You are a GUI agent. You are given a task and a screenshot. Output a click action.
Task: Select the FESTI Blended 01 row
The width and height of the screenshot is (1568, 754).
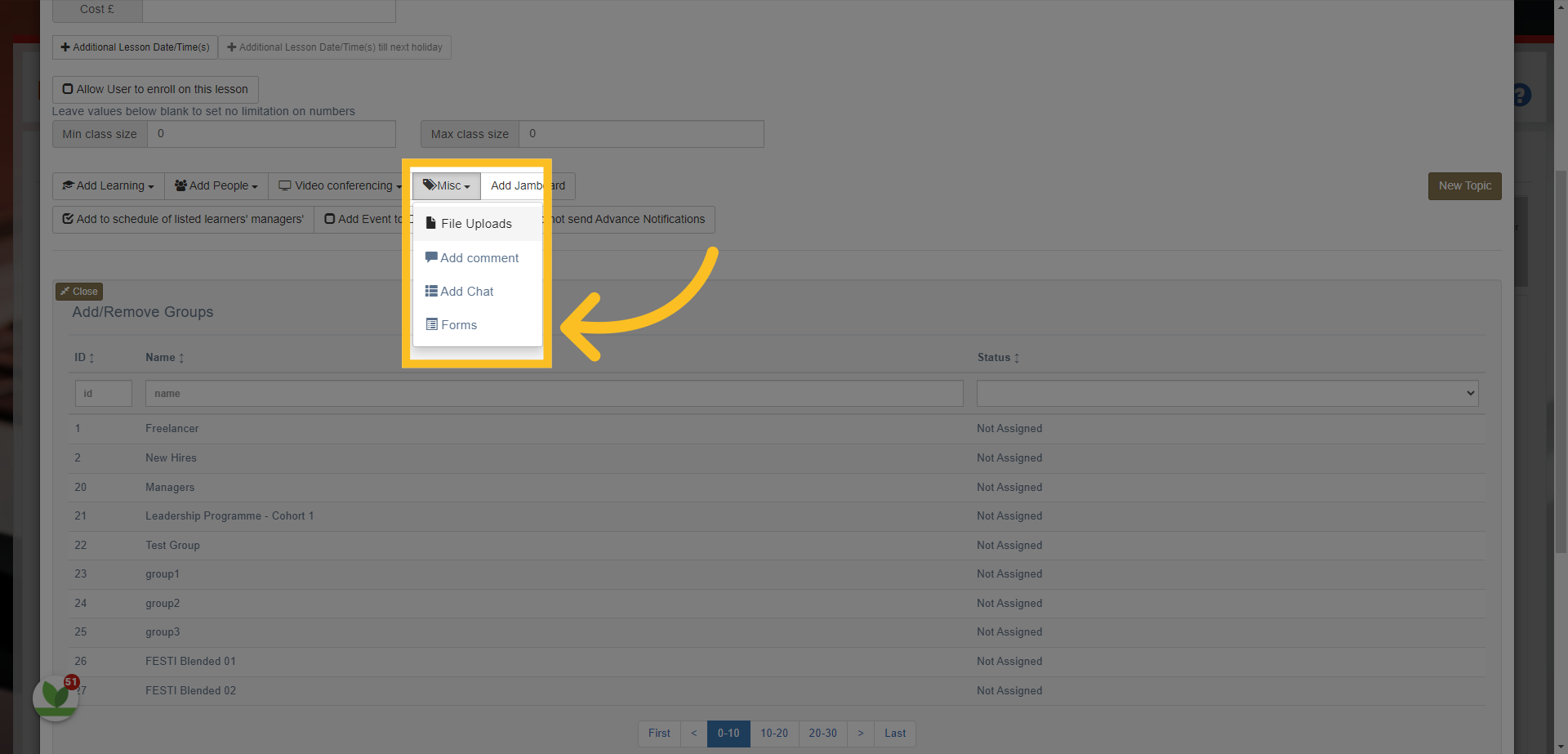pyautogui.click(x=777, y=662)
